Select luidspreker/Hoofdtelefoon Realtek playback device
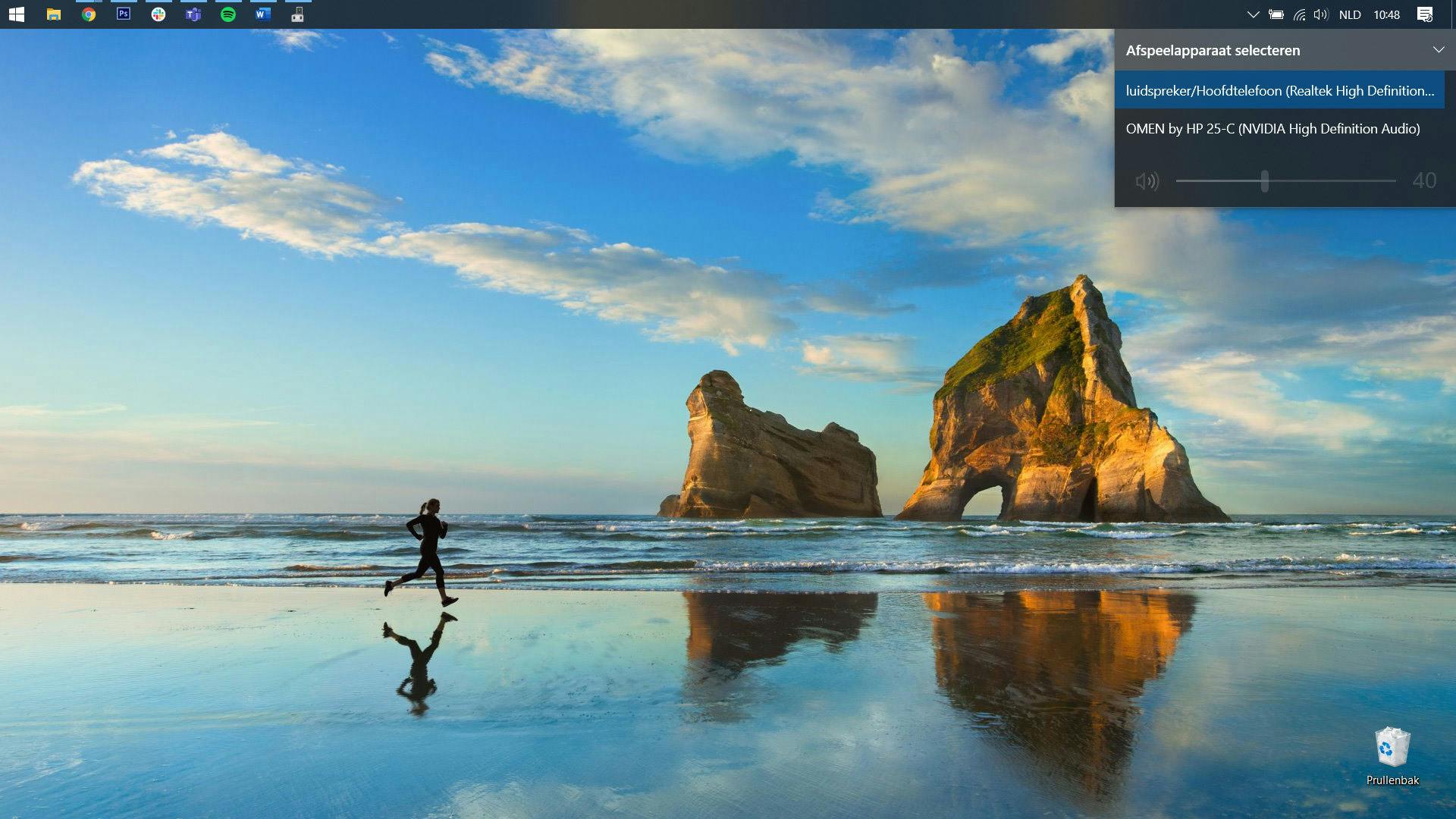 [x=1279, y=91]
